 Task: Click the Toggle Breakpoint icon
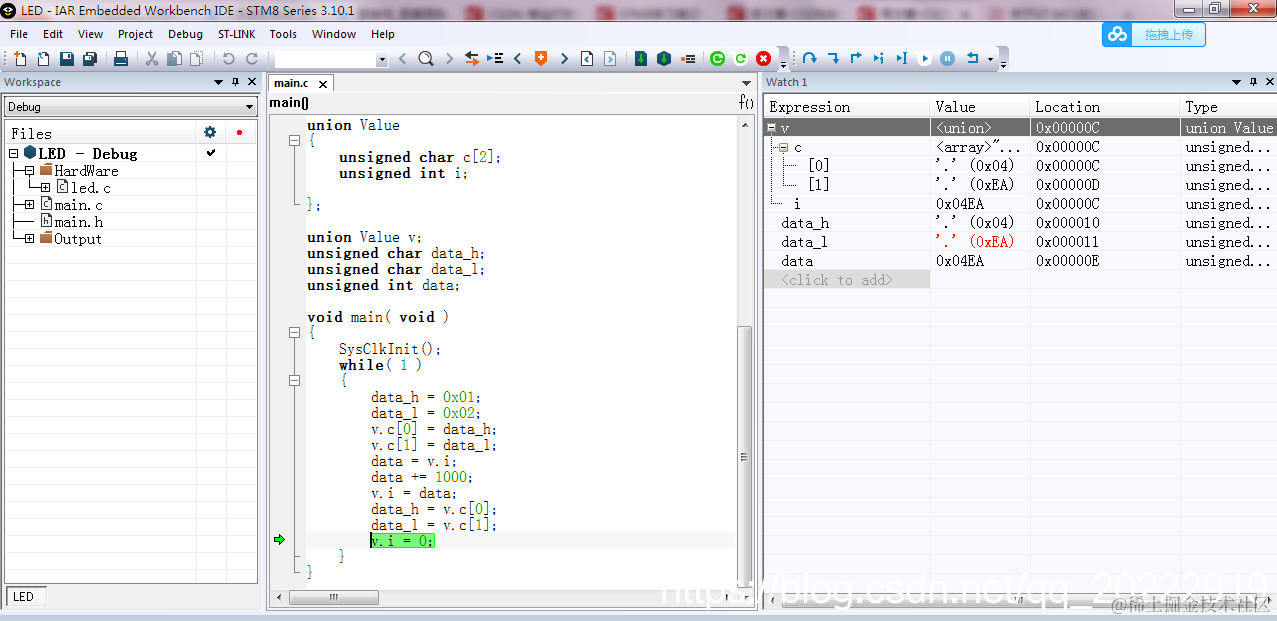688,59
